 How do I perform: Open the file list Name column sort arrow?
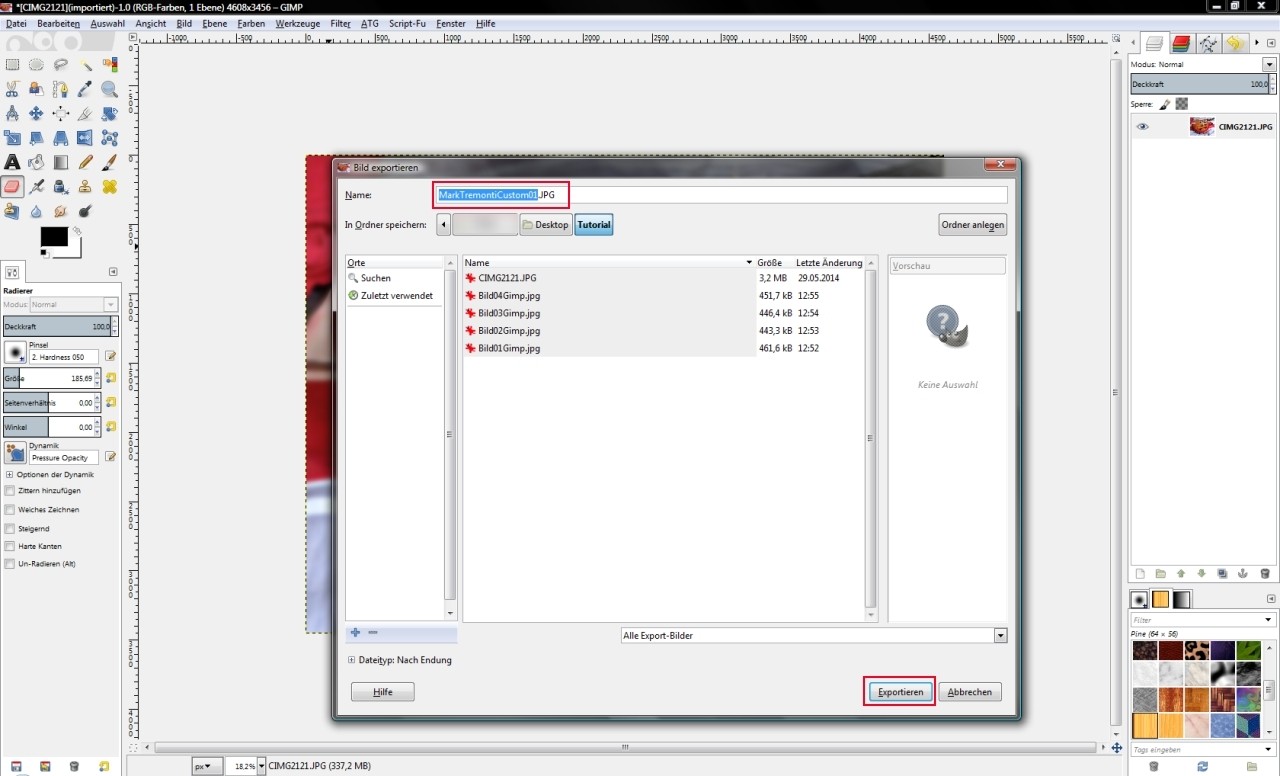click(749, 262)
